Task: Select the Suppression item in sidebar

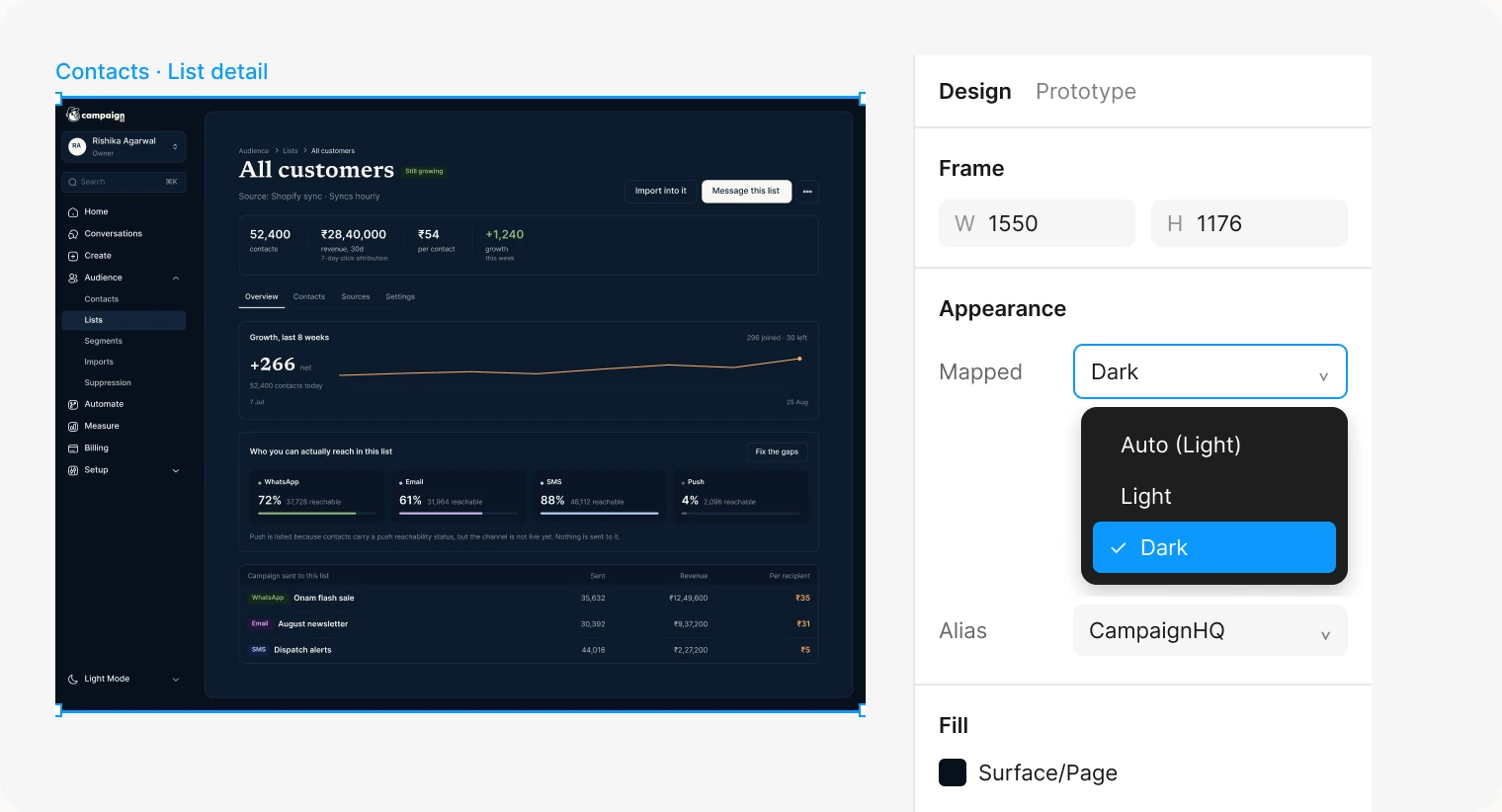Action: coord(108,382)
